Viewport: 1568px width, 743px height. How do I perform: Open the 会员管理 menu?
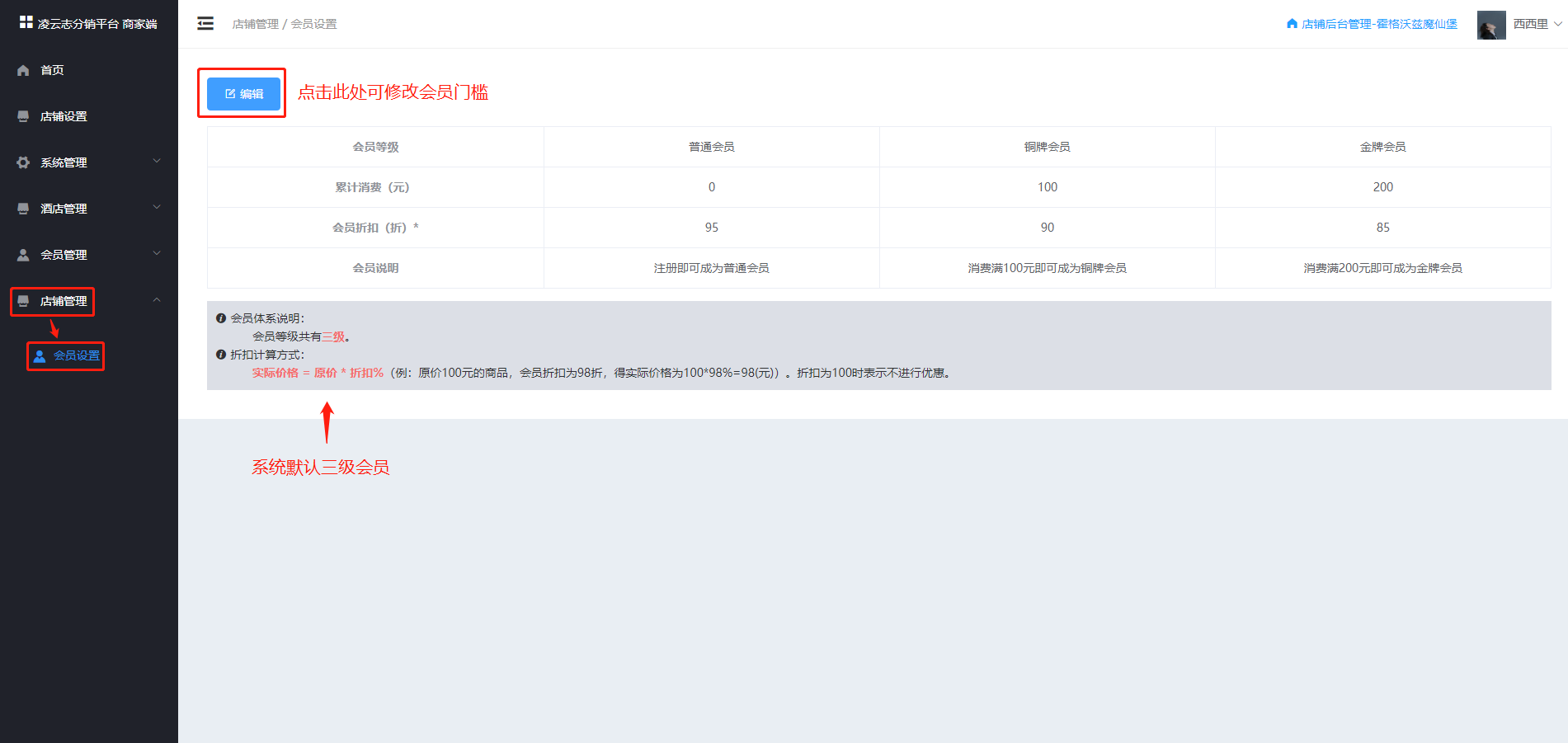[89, 255]
